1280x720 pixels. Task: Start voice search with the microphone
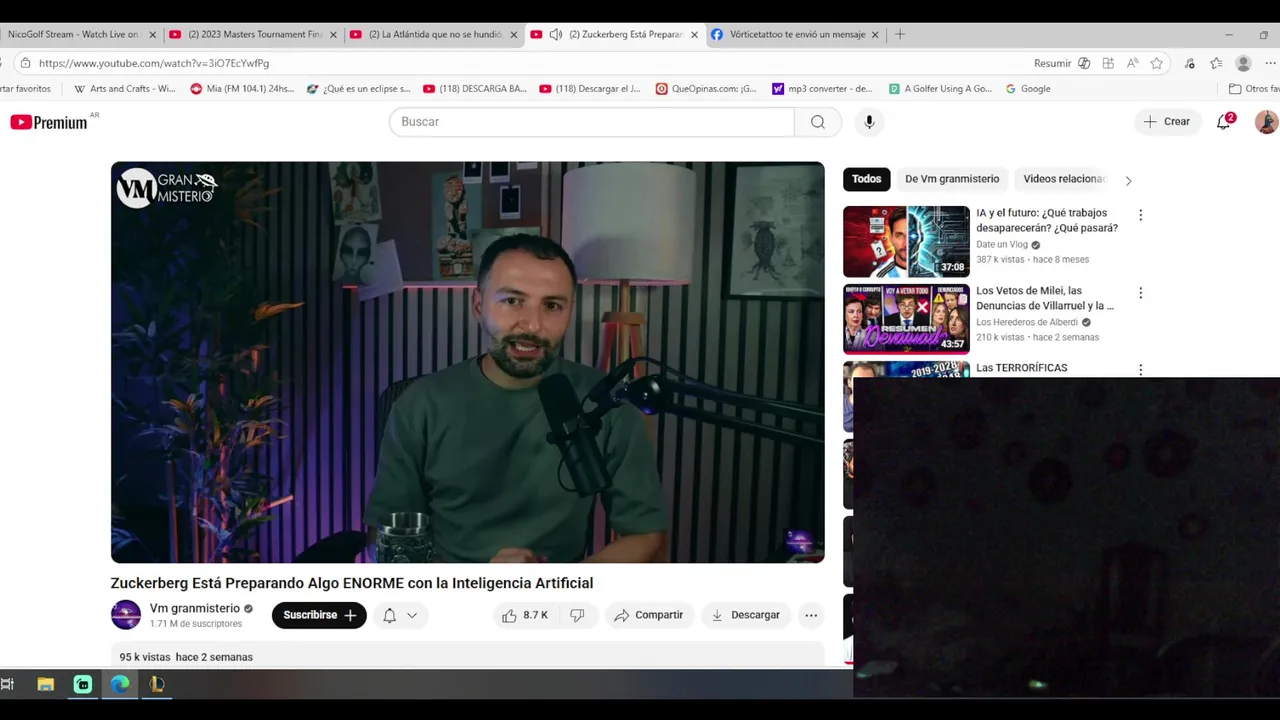[869, 122]
